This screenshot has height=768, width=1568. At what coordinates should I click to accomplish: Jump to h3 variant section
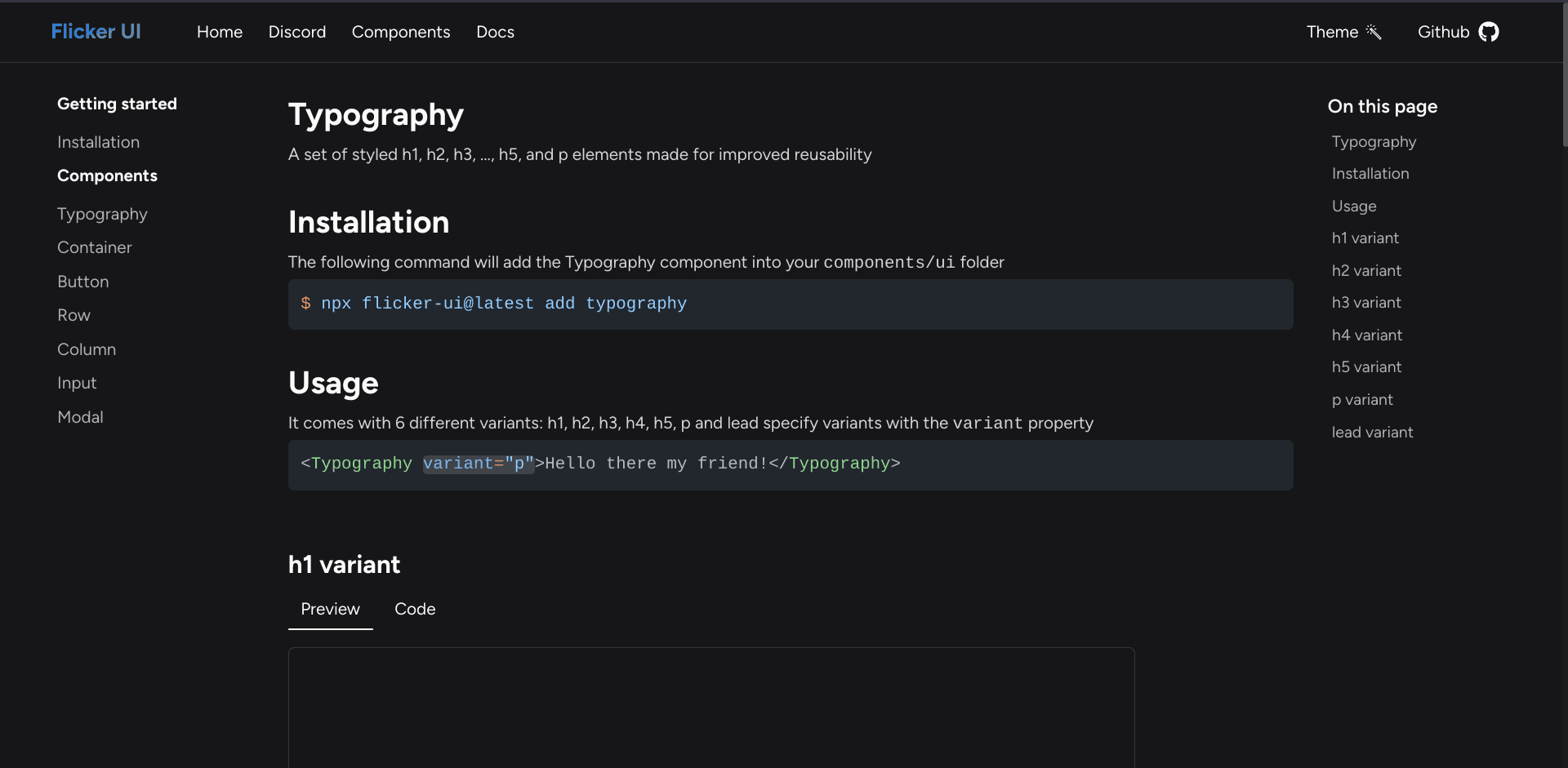tap(1366, 303)
